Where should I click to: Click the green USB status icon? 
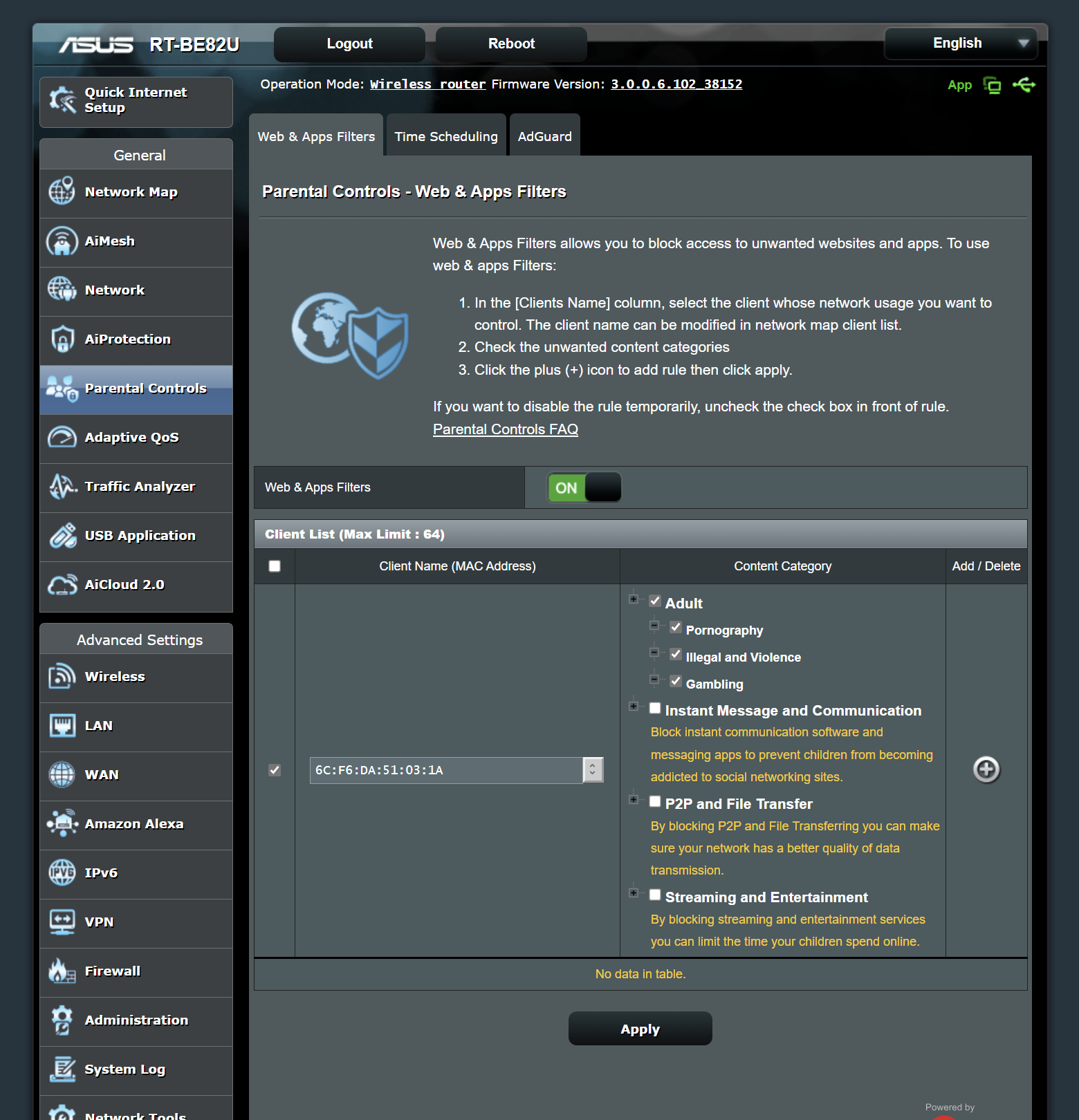(x=1024, y=85)
